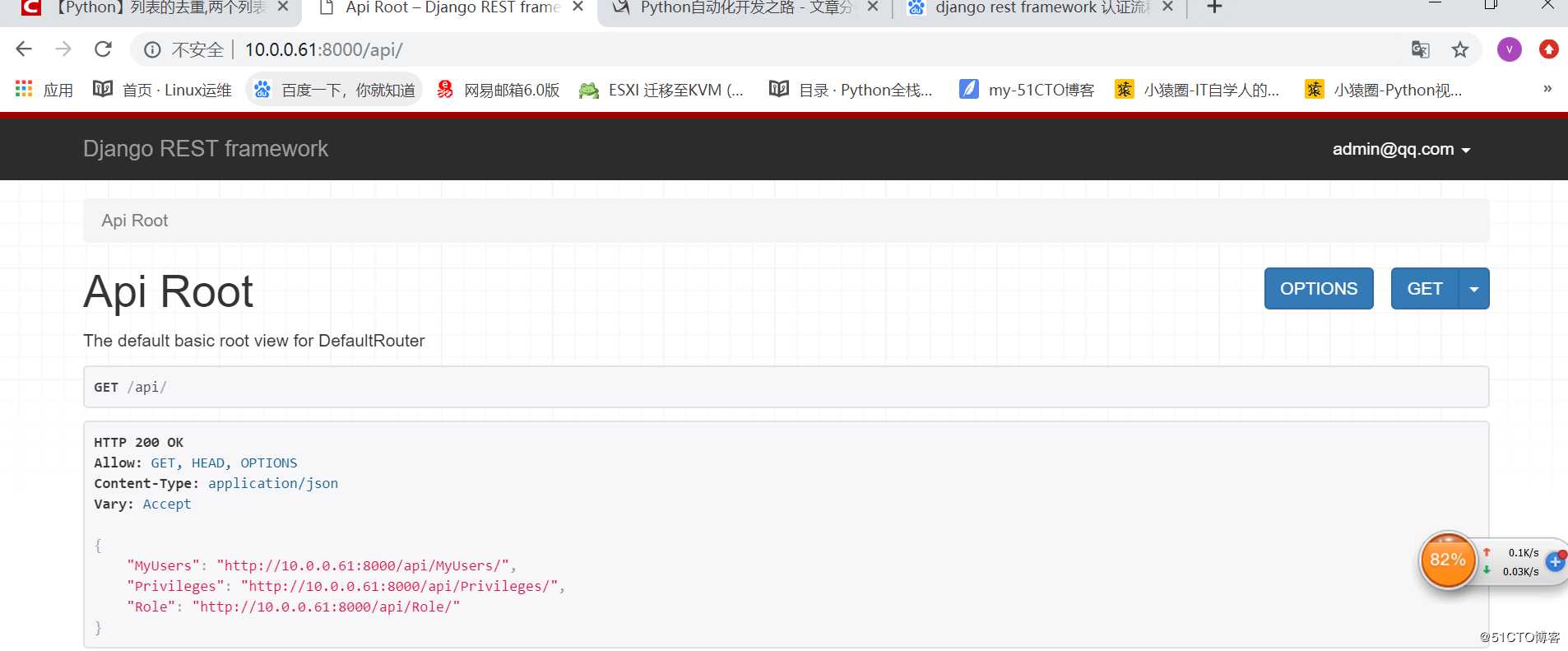
Task: Close the Python自动化开发之路 tab
Action: click(x=873, y=7)
